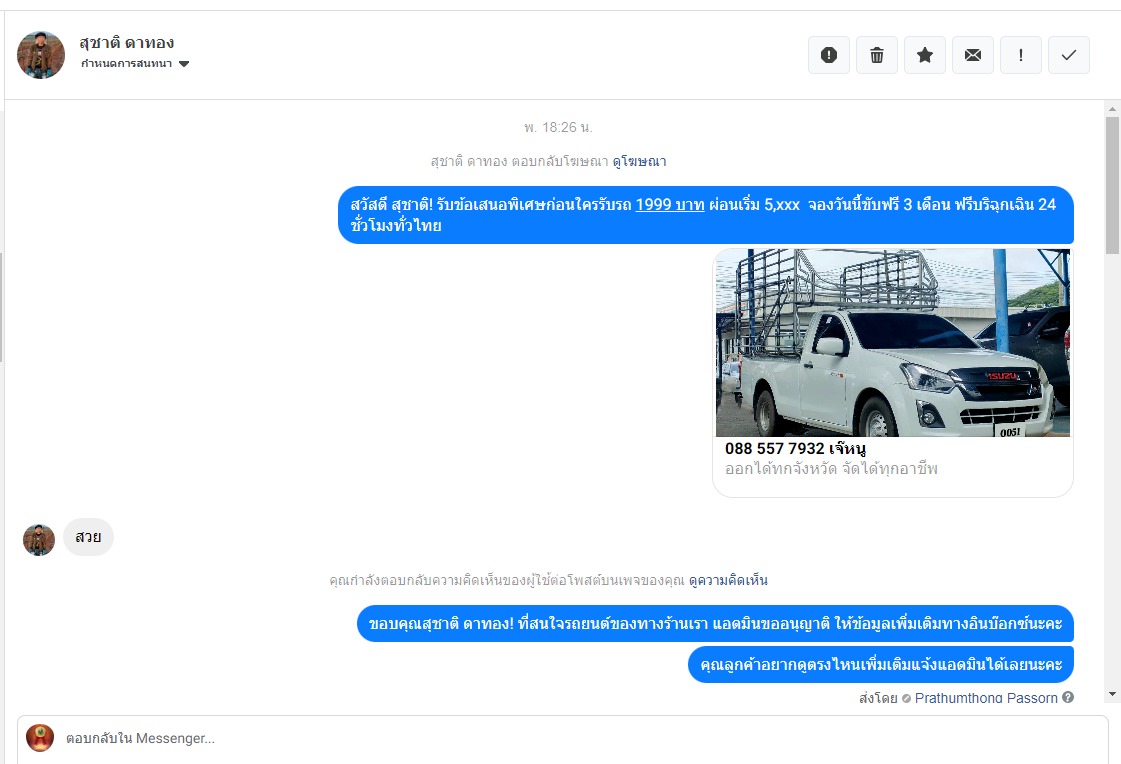Open contact name สุชาติ ดาทอง
This screenshot has height=764, width=1121.
click(x=127, y=43)
